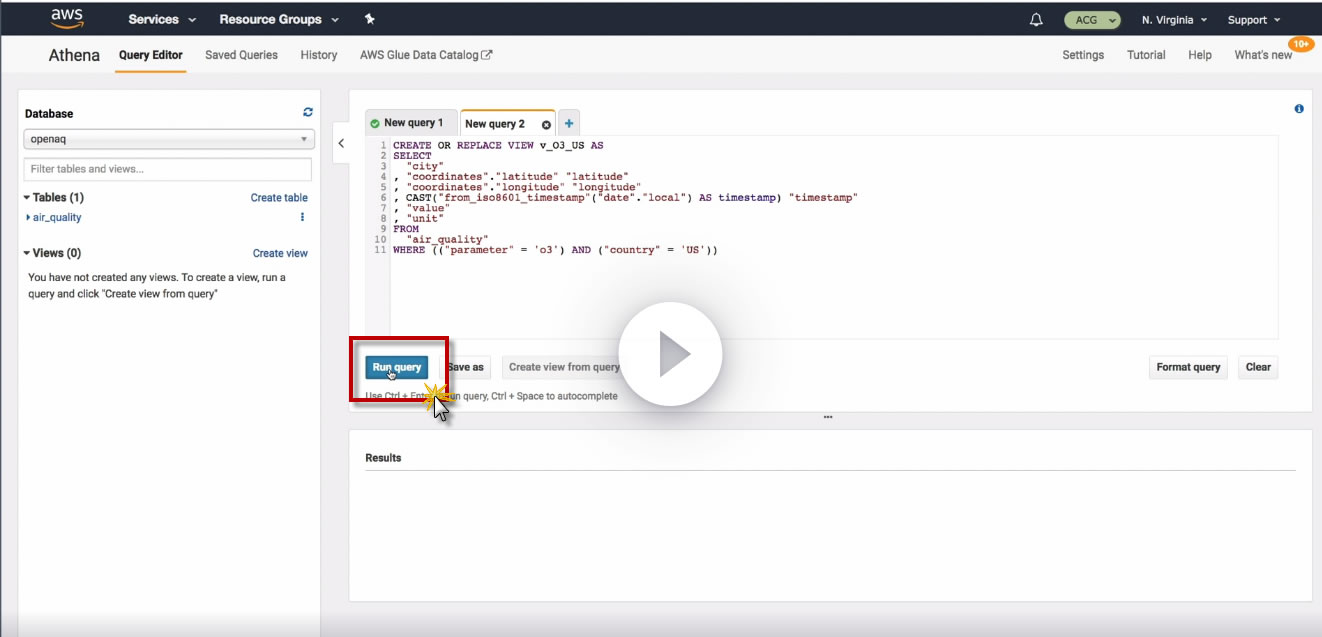1322x637 pixels.
Task: Open the History tab
Action: click(318, 55)
